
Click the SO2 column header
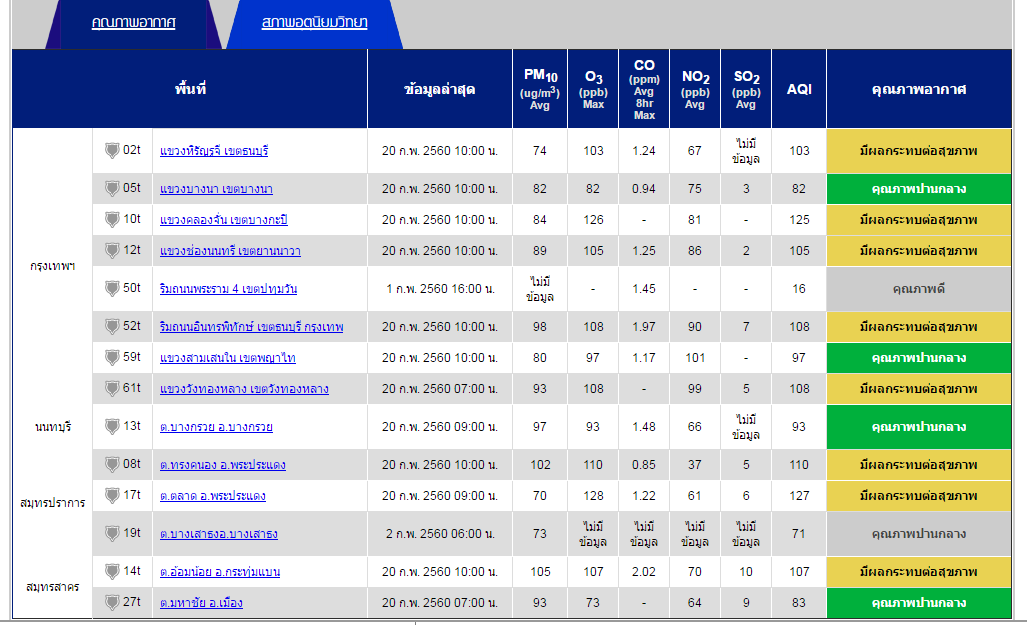click(x=746, y=88)
